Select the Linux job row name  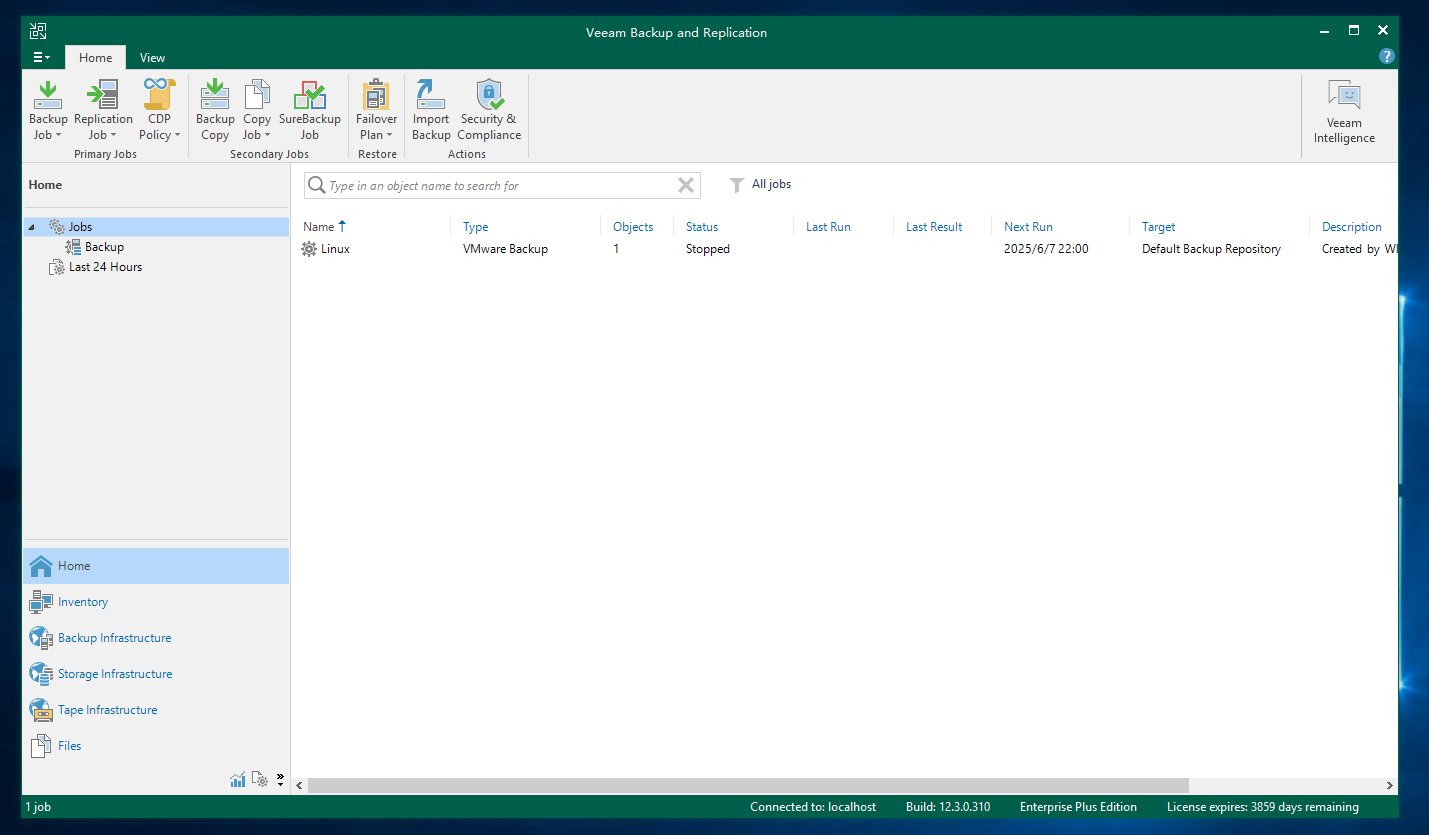tap(335, 249)
